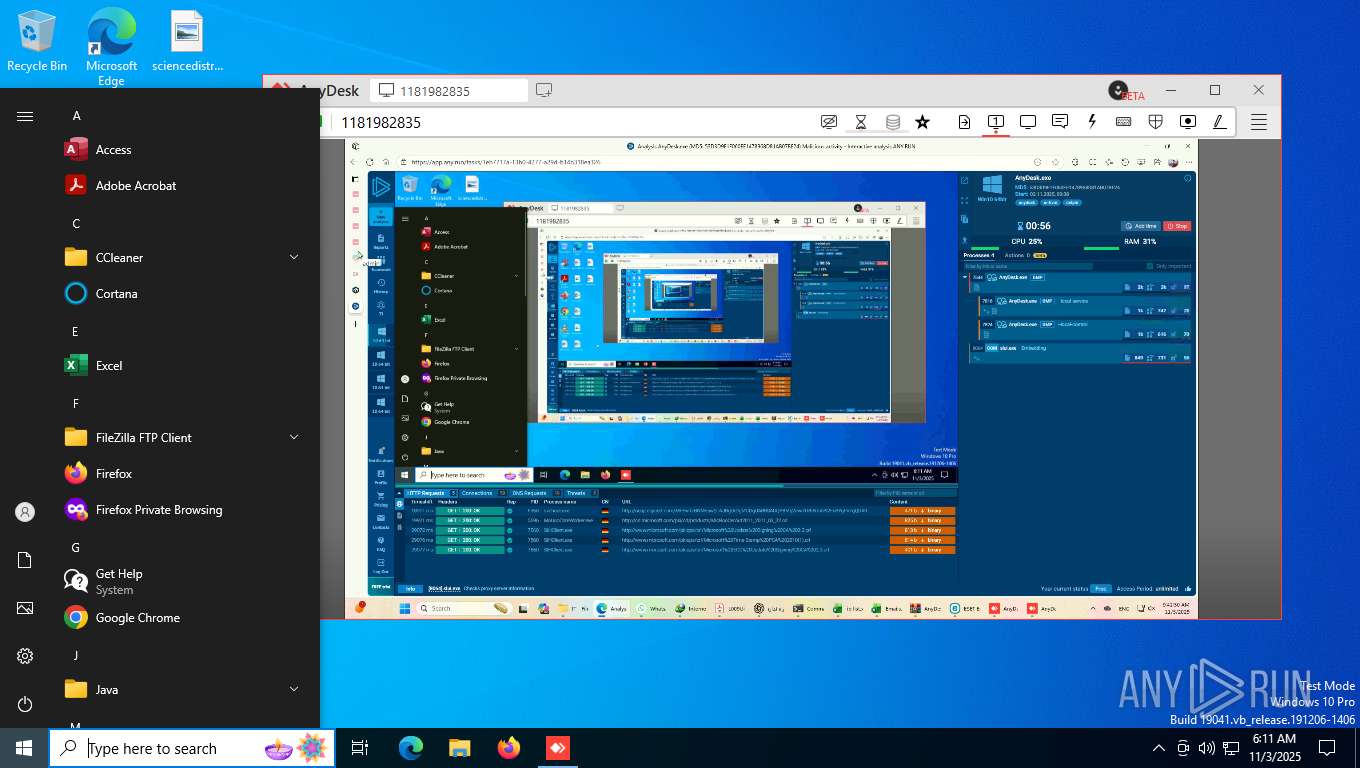1360x768 pixels.
Task: Select Microsoft Edge desktop shortcut
Action: pos(111,46)
